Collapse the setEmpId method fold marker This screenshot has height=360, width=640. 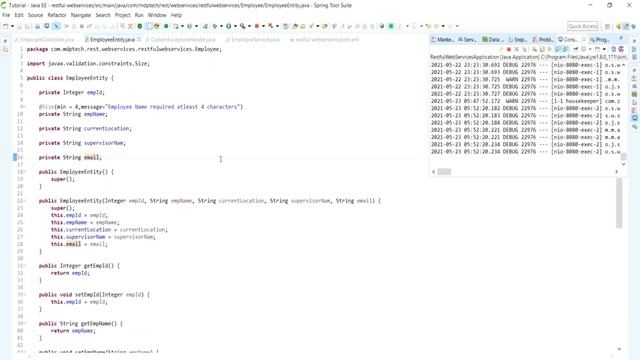[24, 295]
